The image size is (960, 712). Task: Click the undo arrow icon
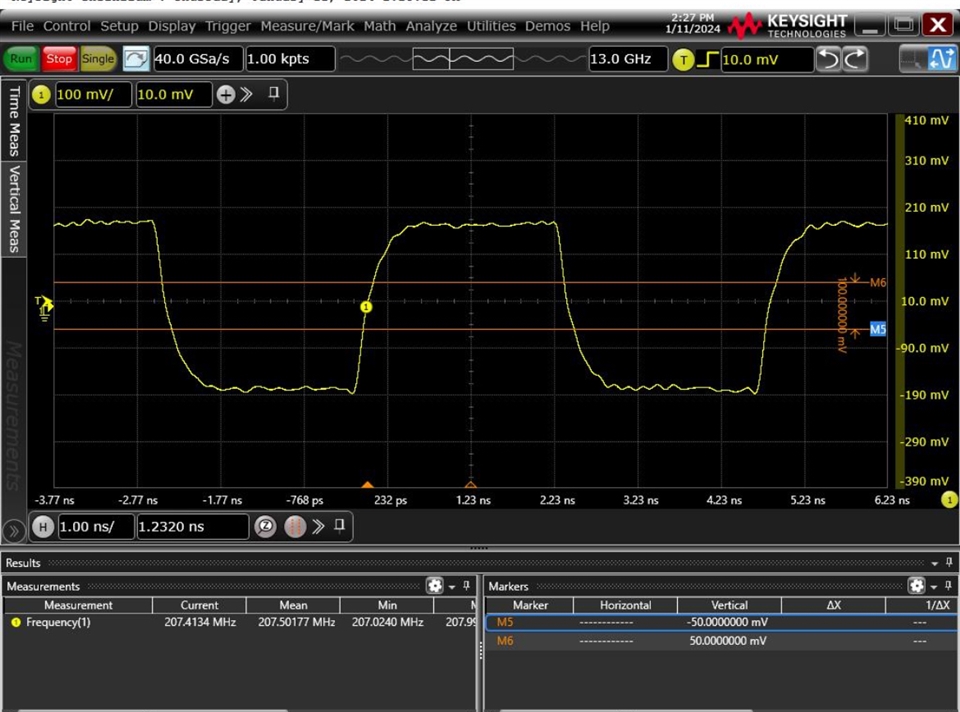829,59
